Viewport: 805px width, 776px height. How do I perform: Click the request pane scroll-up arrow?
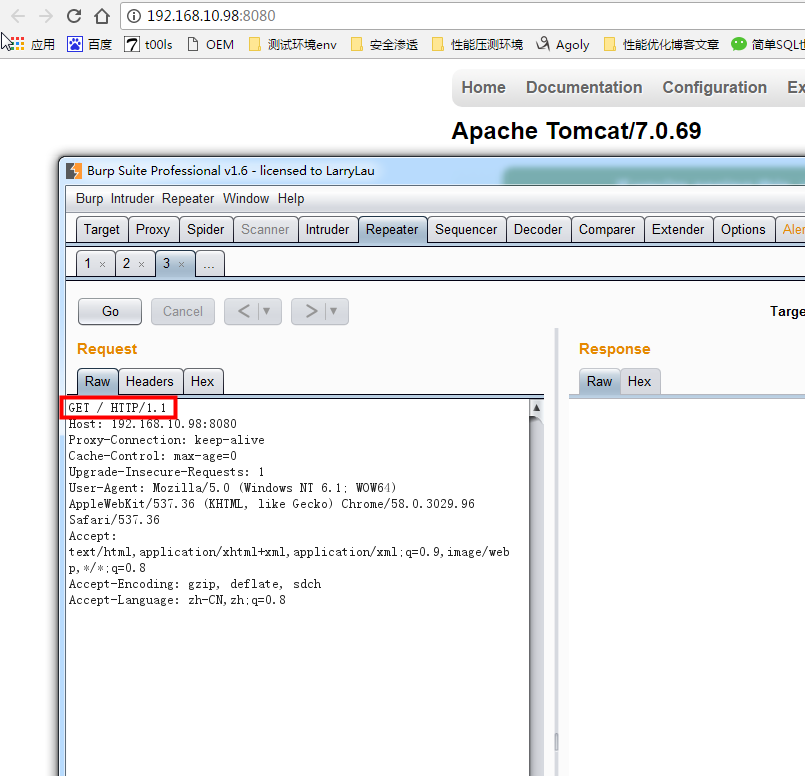tap(536, 408)
